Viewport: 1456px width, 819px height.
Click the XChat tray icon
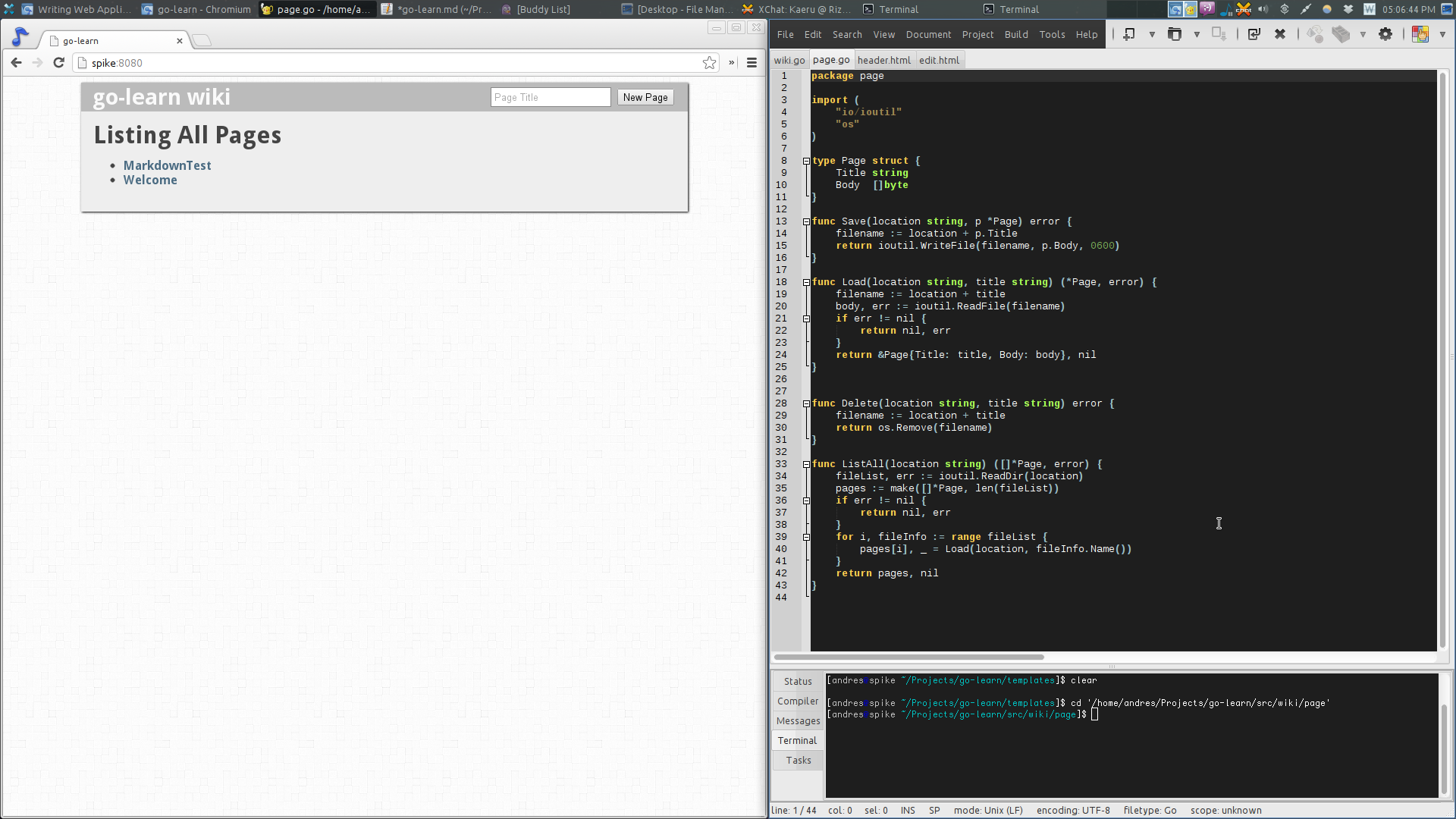point(1244,9)
